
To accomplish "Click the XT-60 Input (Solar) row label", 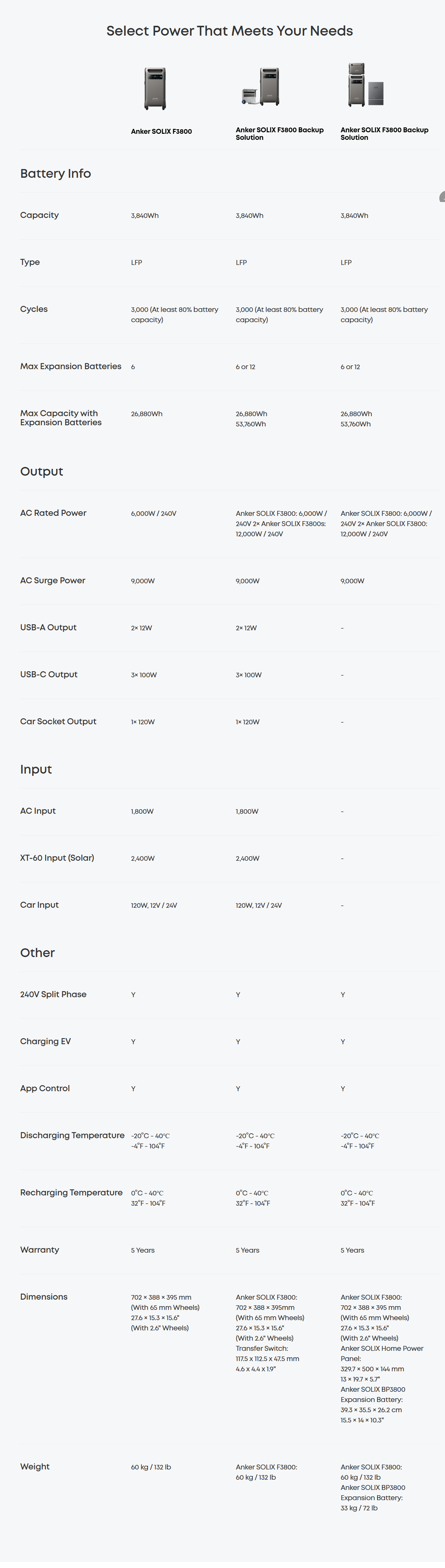I will 57,858.
